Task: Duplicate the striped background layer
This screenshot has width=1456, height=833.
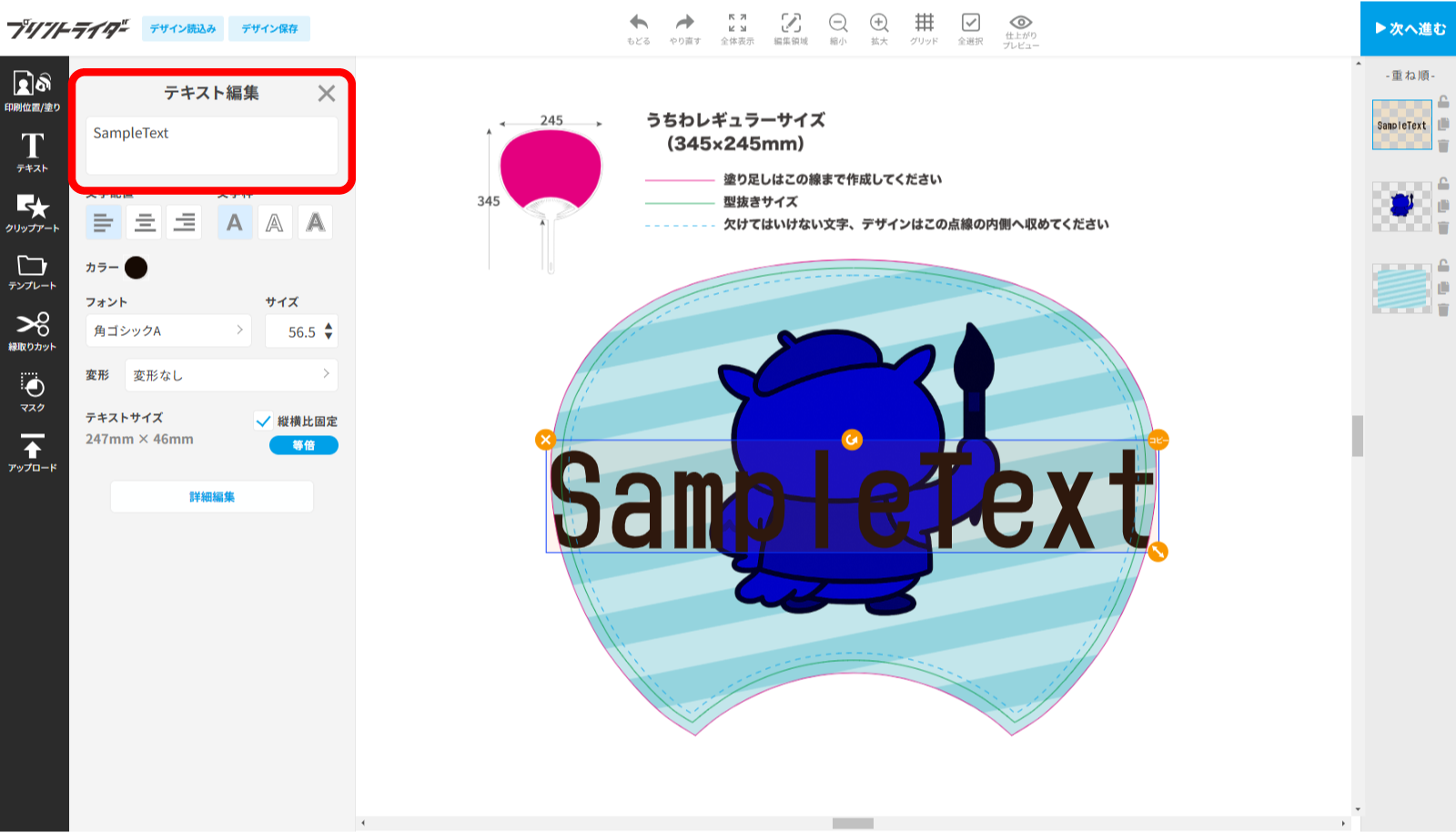Action: [1443, 288]
